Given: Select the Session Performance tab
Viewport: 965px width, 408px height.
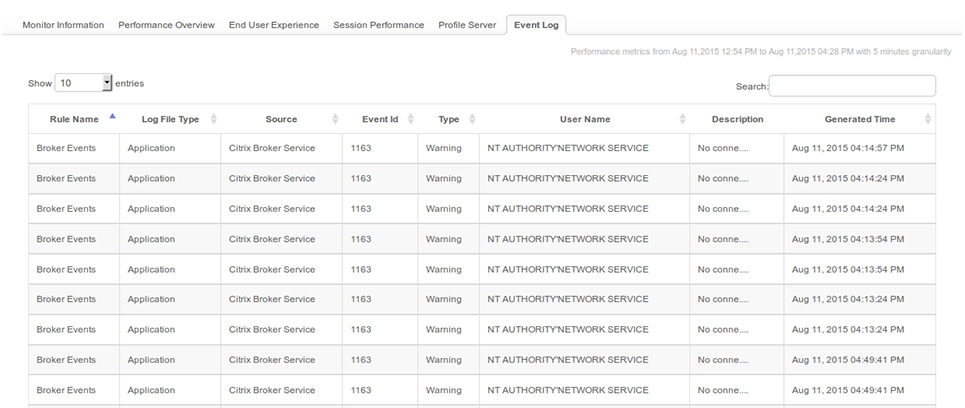Looking at the screenshot, I should (x=379, y=25).
